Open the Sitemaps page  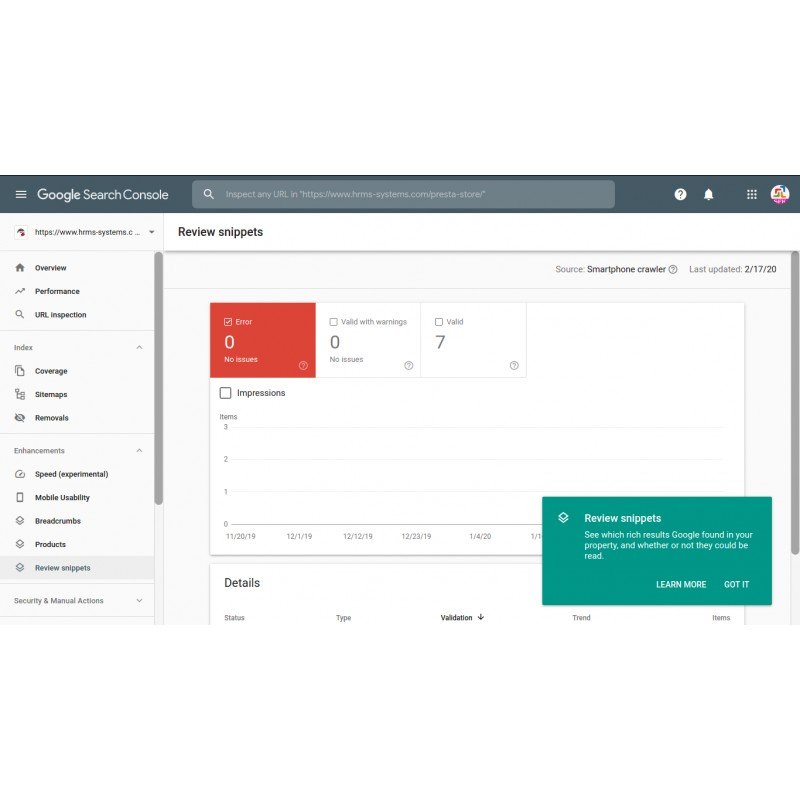pos(77,394)
